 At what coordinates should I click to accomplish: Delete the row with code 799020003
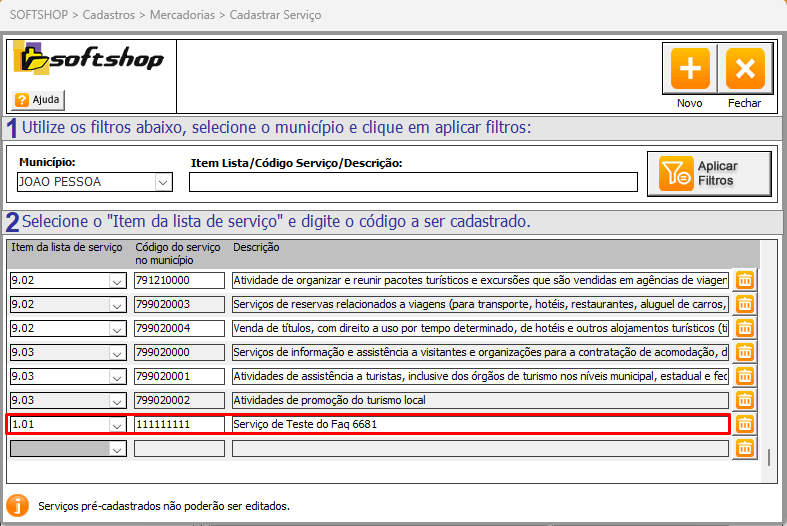[745, 304]
